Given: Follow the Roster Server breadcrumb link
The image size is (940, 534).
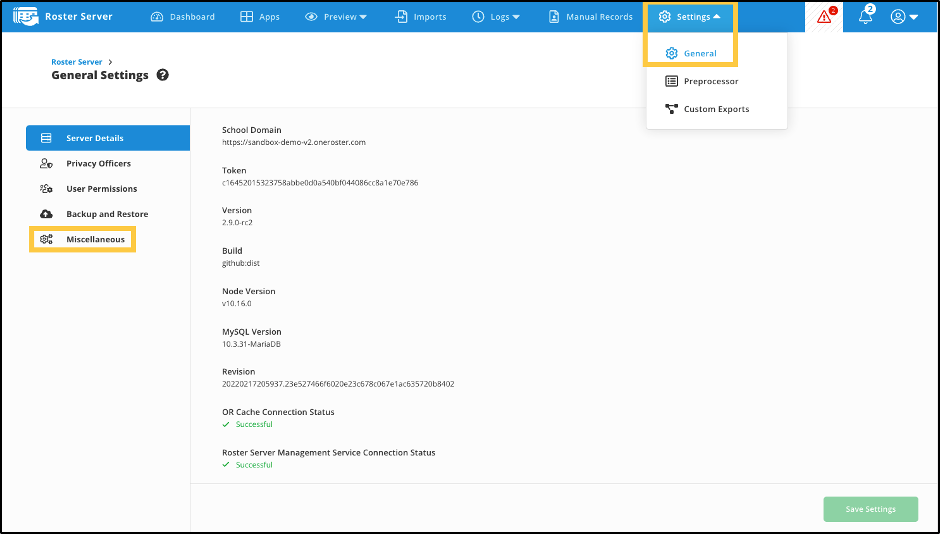Looking at the screenshot, I should (x=77, y=62).
